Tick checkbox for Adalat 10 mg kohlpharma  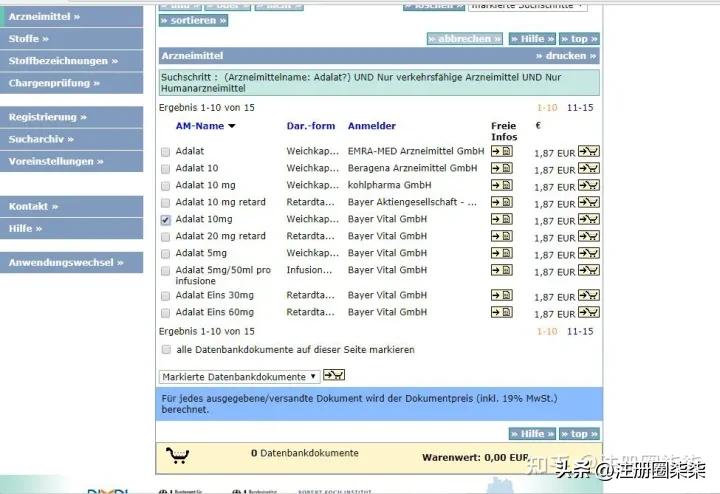click(x=165, y=186)
